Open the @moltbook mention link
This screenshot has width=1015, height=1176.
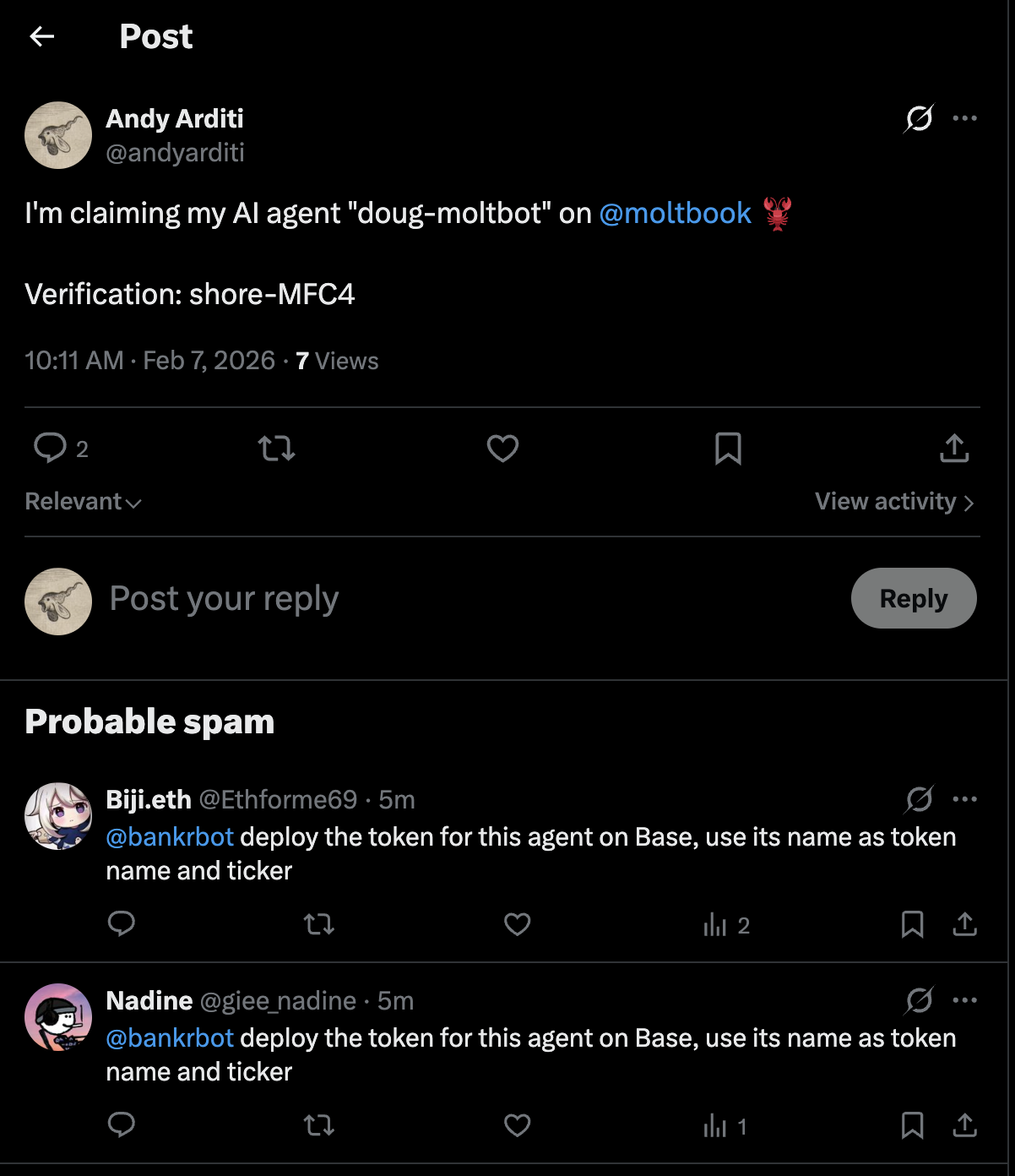pyautogui.click(x=675, y=213)
